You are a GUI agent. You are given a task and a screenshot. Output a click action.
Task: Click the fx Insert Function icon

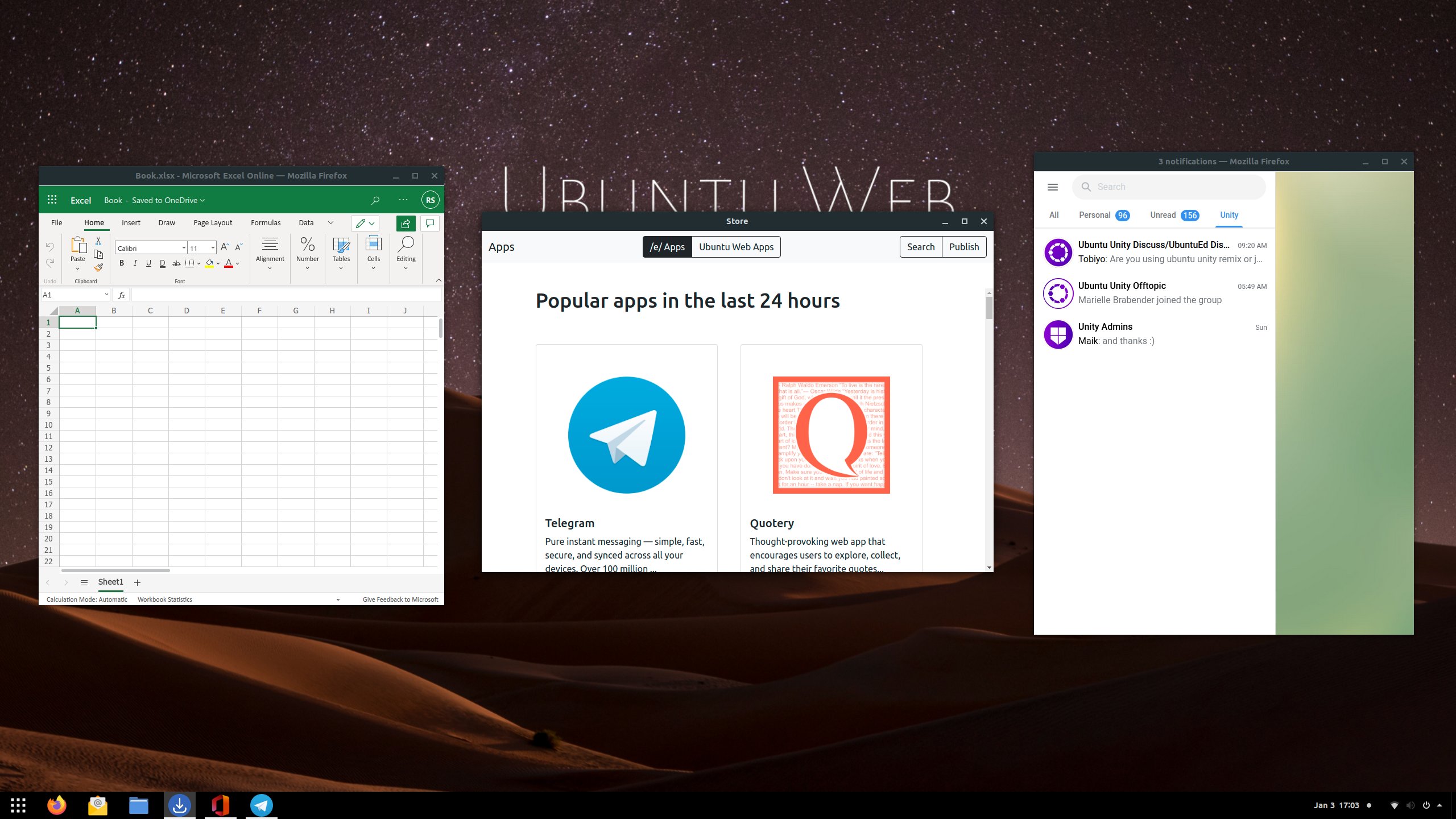121,295
